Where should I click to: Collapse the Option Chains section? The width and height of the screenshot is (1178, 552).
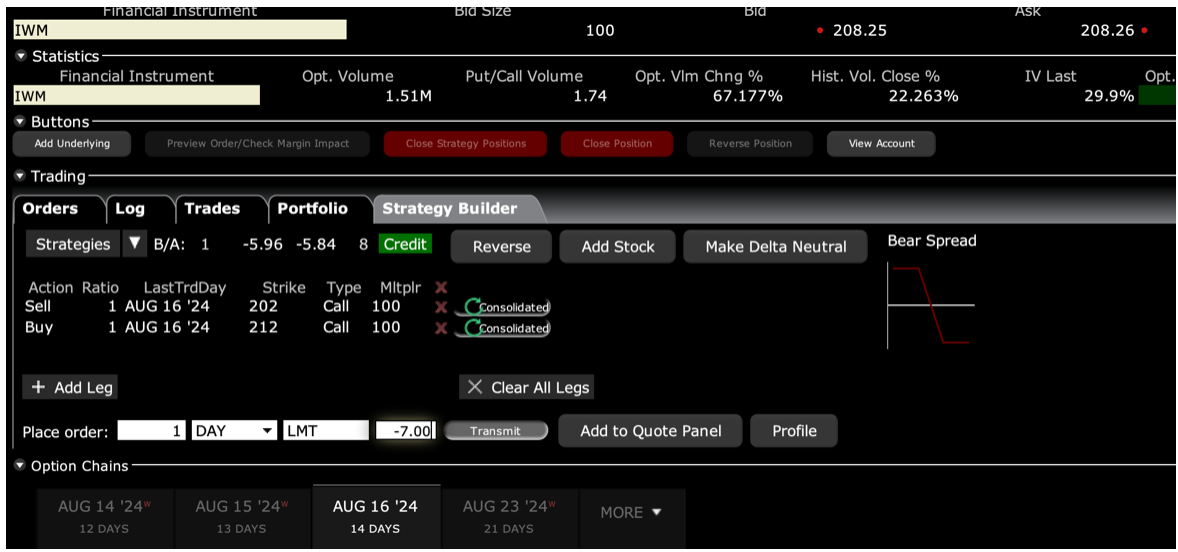click(x=21, y=466)
